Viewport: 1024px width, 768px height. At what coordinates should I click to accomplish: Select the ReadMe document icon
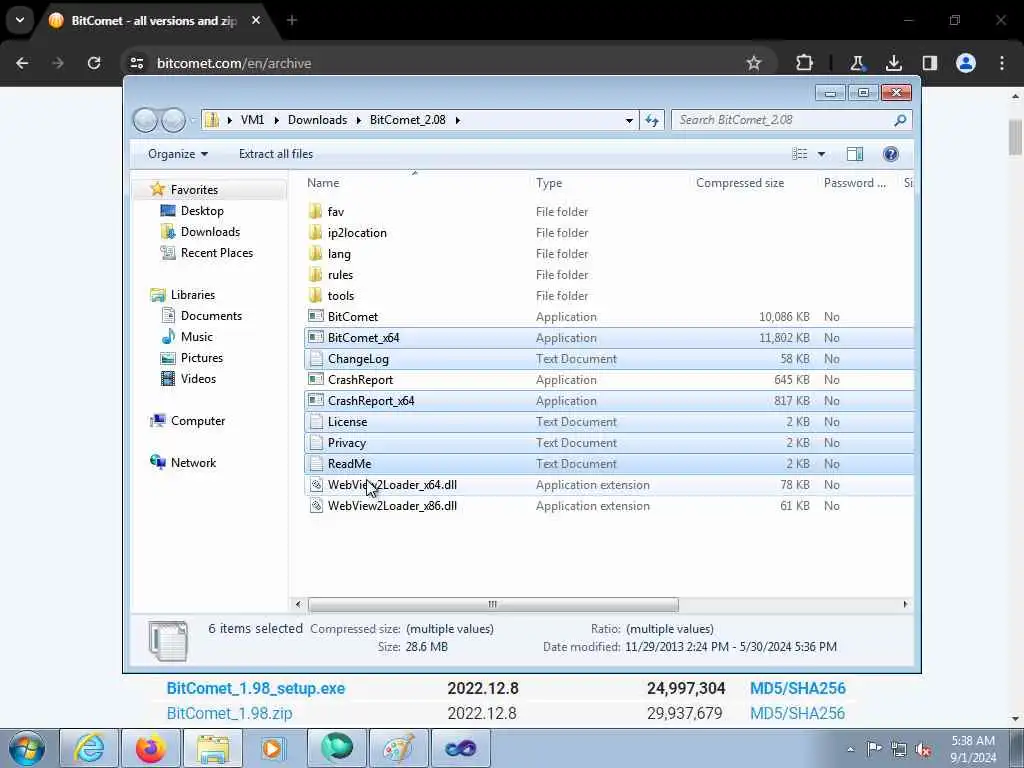pyautogui.click(x=316, y=464)
